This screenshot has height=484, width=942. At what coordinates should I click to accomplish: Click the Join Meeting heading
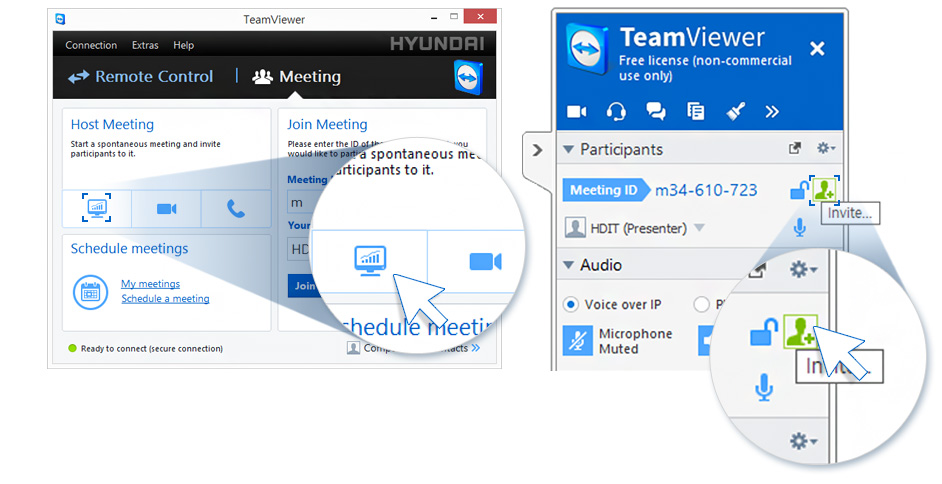coord(327,124)
